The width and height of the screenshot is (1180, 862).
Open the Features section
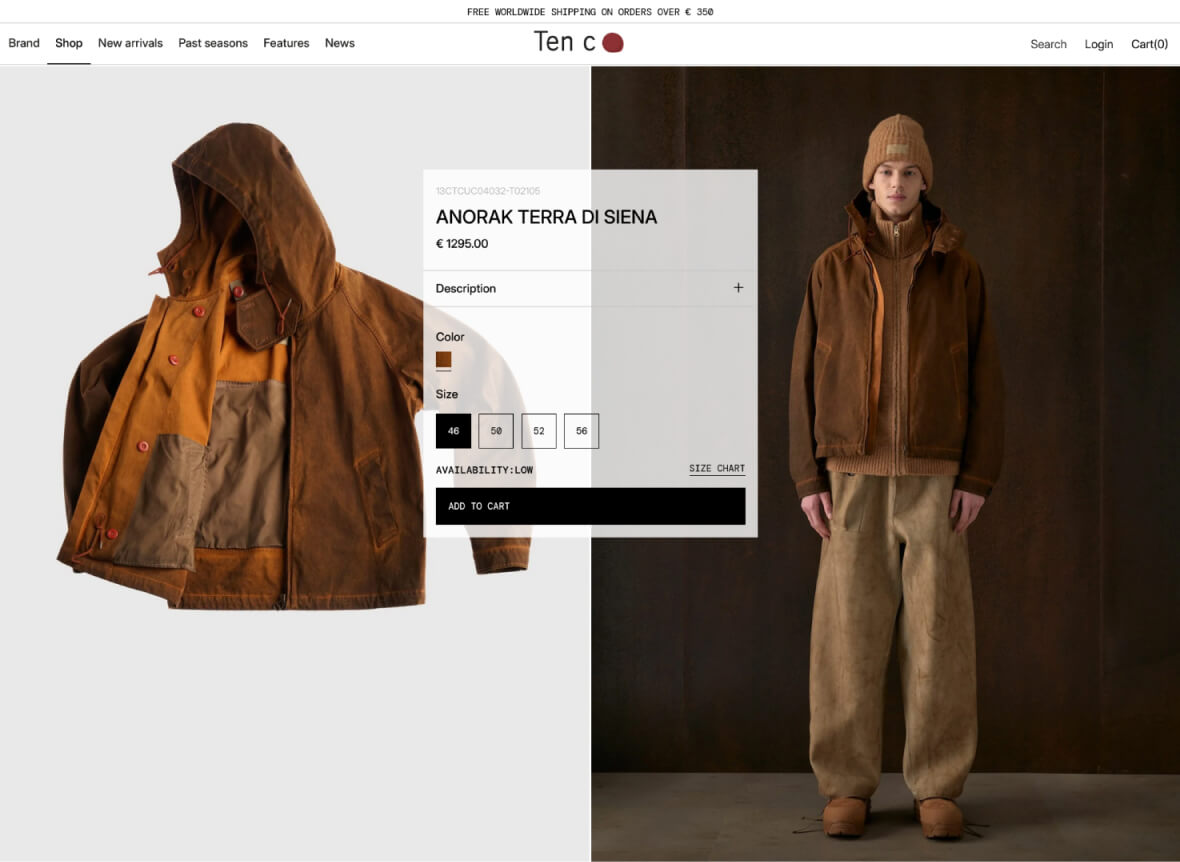click(x=286, y=43)
